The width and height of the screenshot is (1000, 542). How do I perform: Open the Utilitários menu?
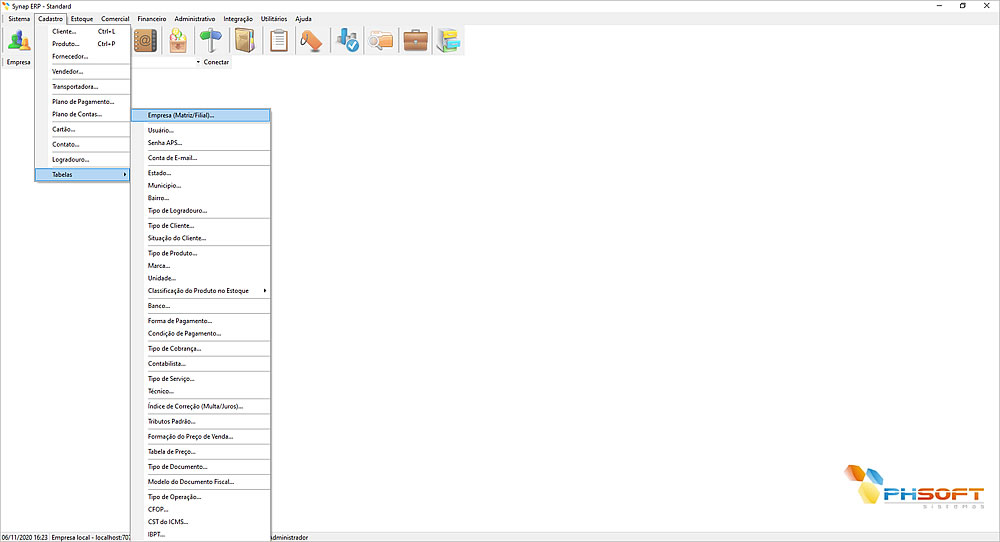coord(273,19)
